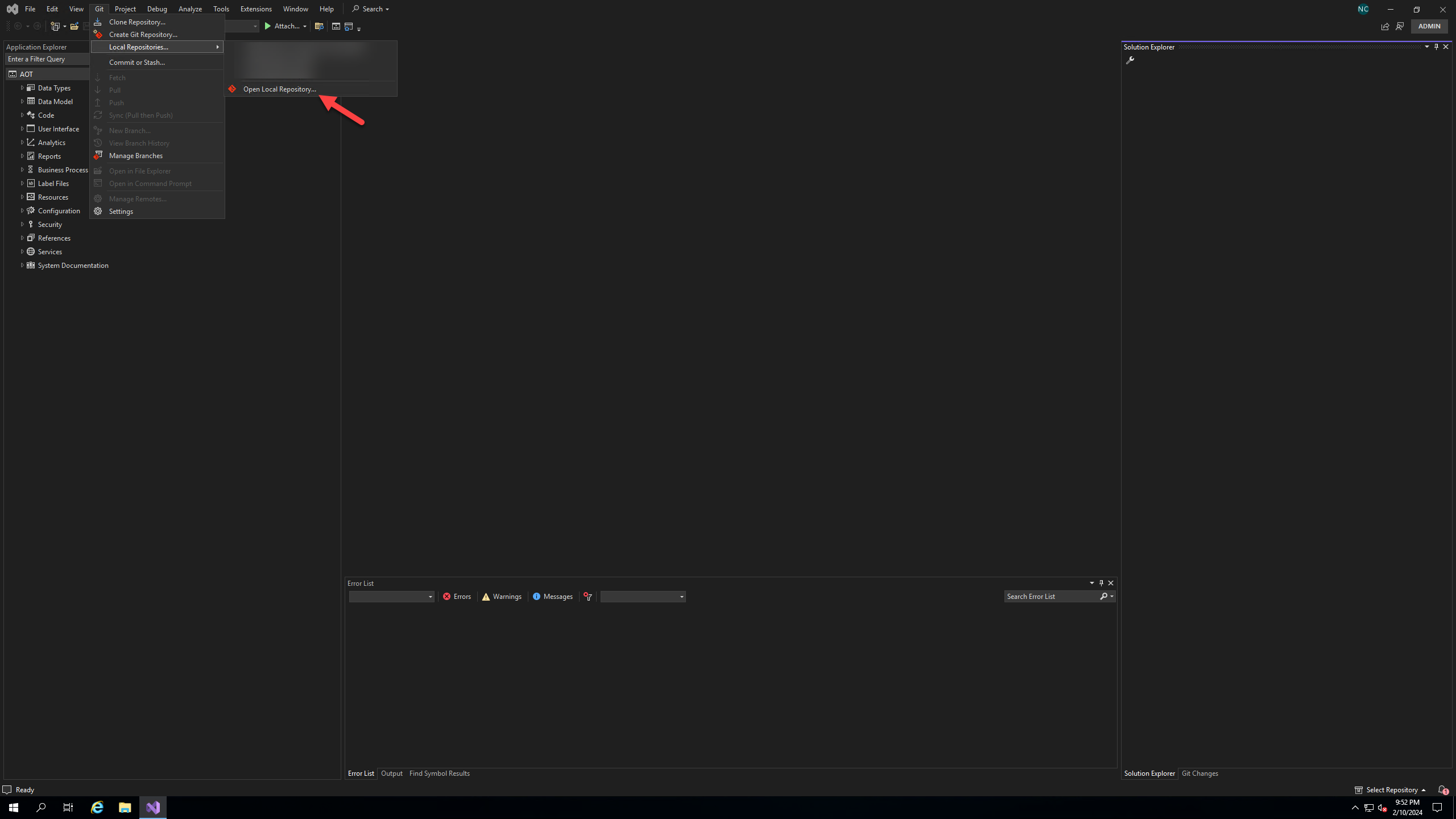
Task: Open the notifications bell in status bar
Action: coord(1442,789)
